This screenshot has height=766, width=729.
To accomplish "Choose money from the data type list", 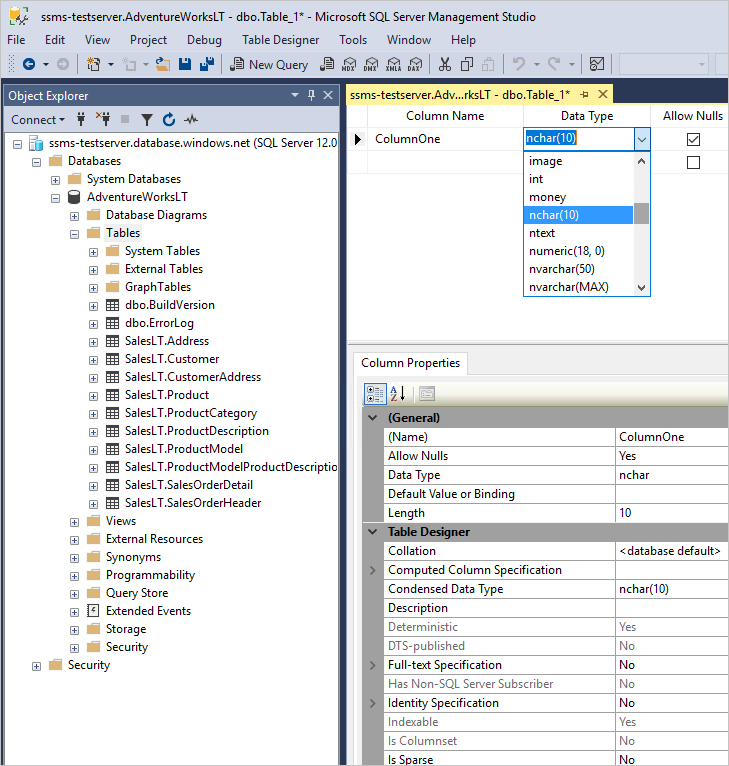I will click(x=579, y=197).
